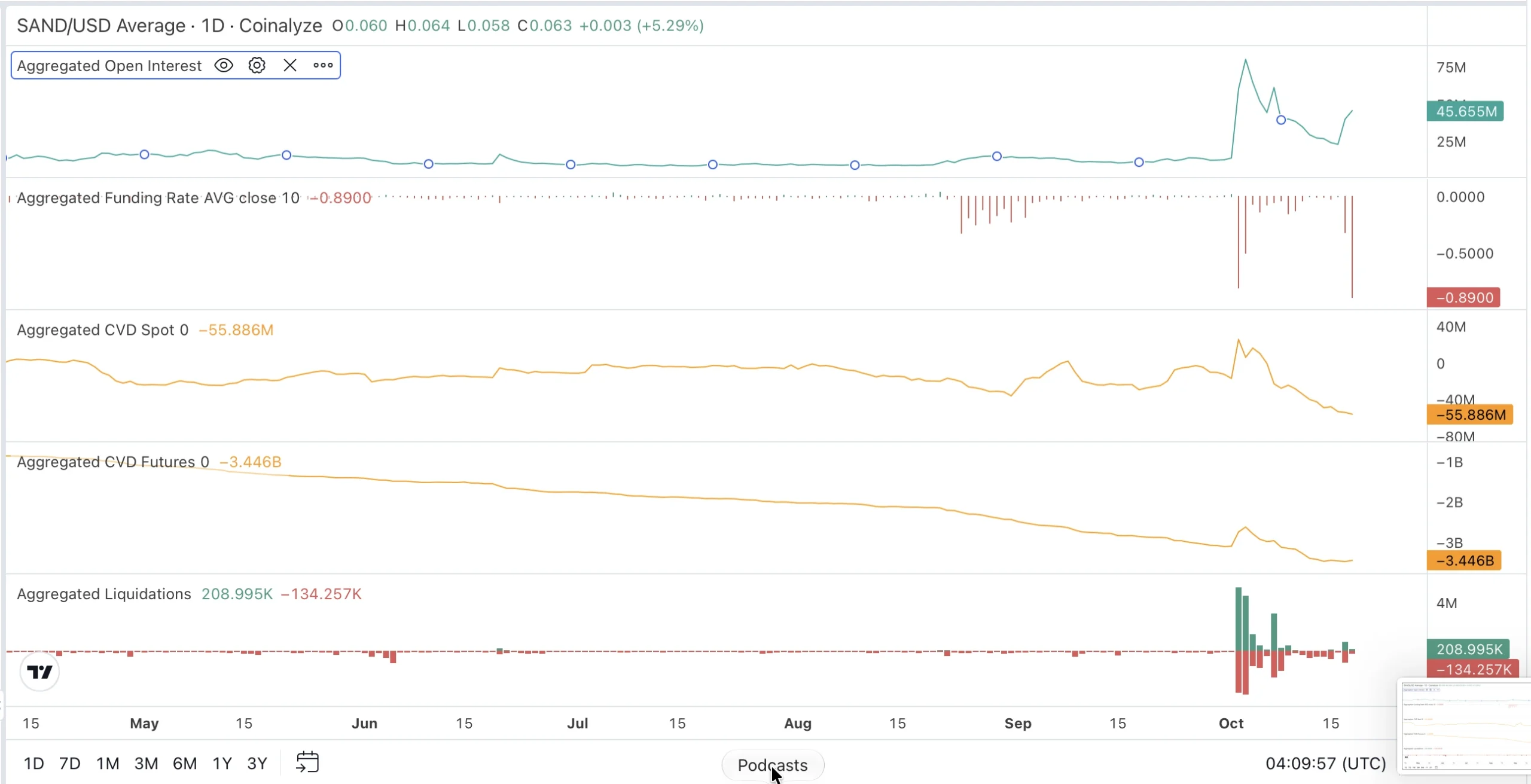Open Aggregated Open Interest settings gear
This screenshot has width=1531, height=784.
(x=257, y=65)
